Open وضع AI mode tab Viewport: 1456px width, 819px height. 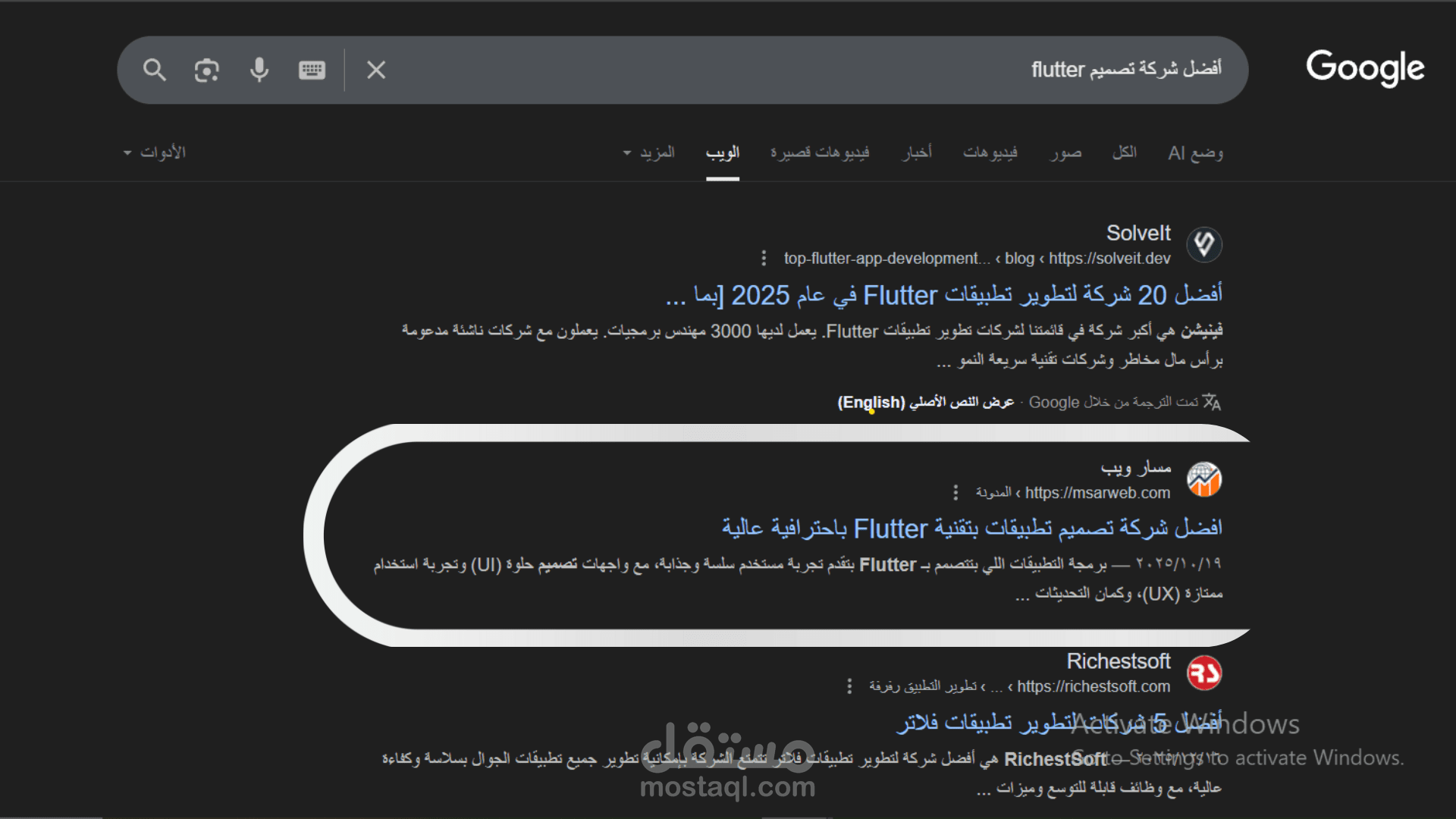point(1196,152)
